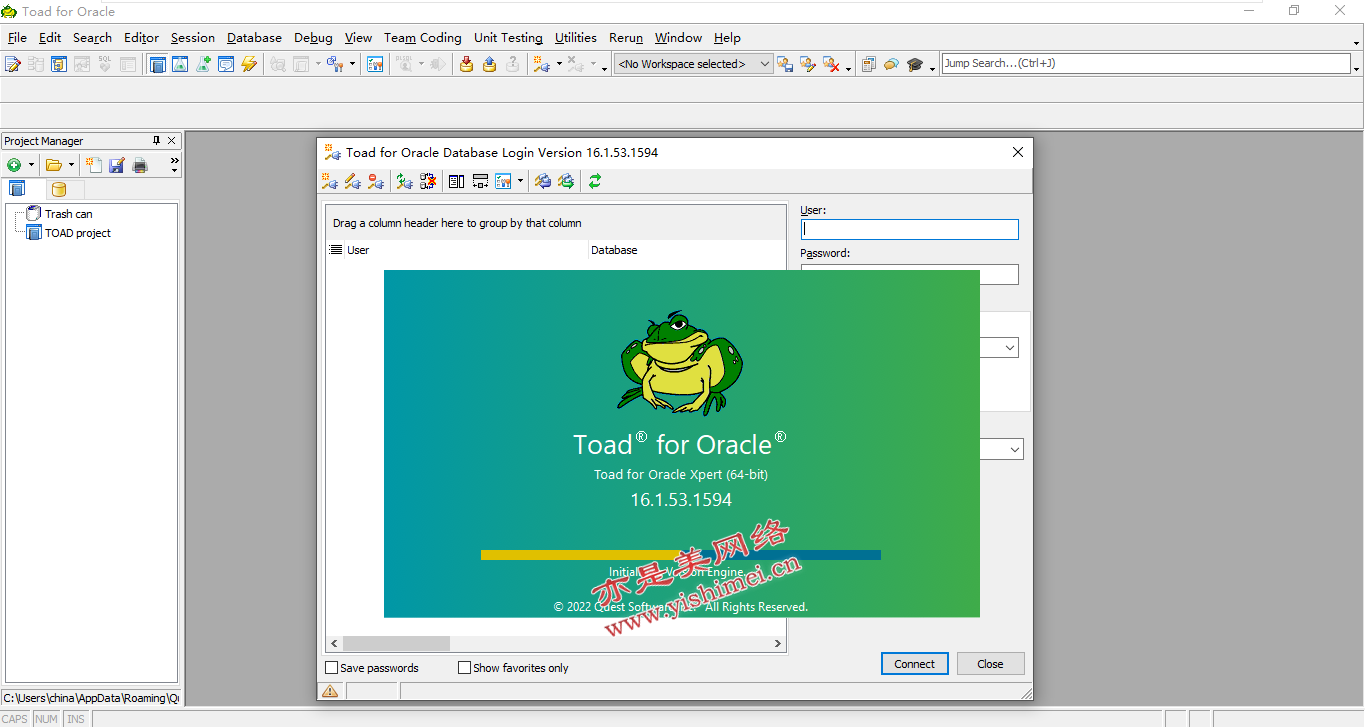The width and height of the screenshot is (1365, 727).
Task: Click remove connection red plug icon in dialog
Action: point(375,181)
